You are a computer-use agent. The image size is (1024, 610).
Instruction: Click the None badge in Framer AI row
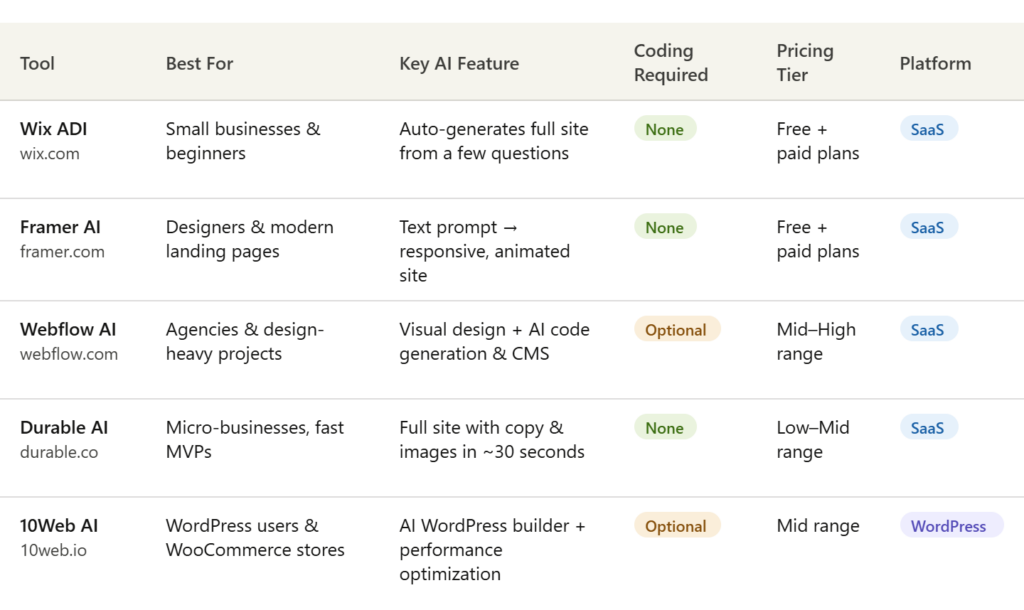click(665, 227)
